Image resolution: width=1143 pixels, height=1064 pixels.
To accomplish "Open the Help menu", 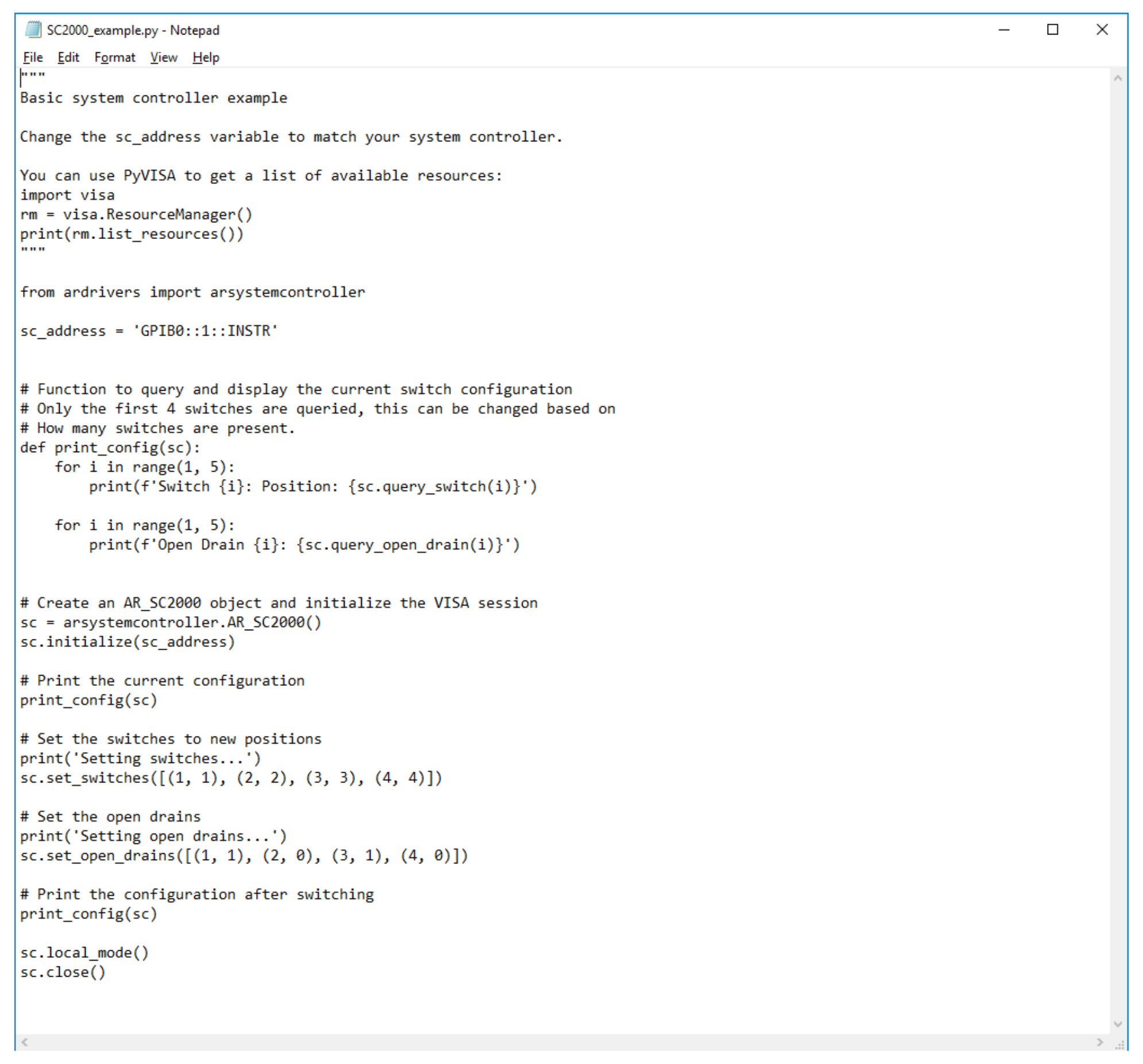I will coord(206,57).
